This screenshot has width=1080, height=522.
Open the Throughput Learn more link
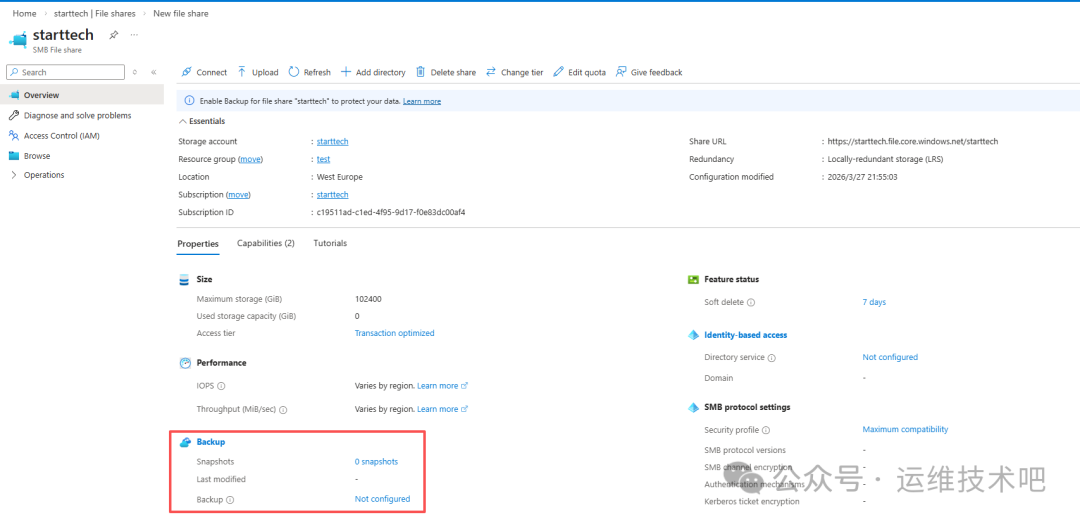(x=442, y=409)
